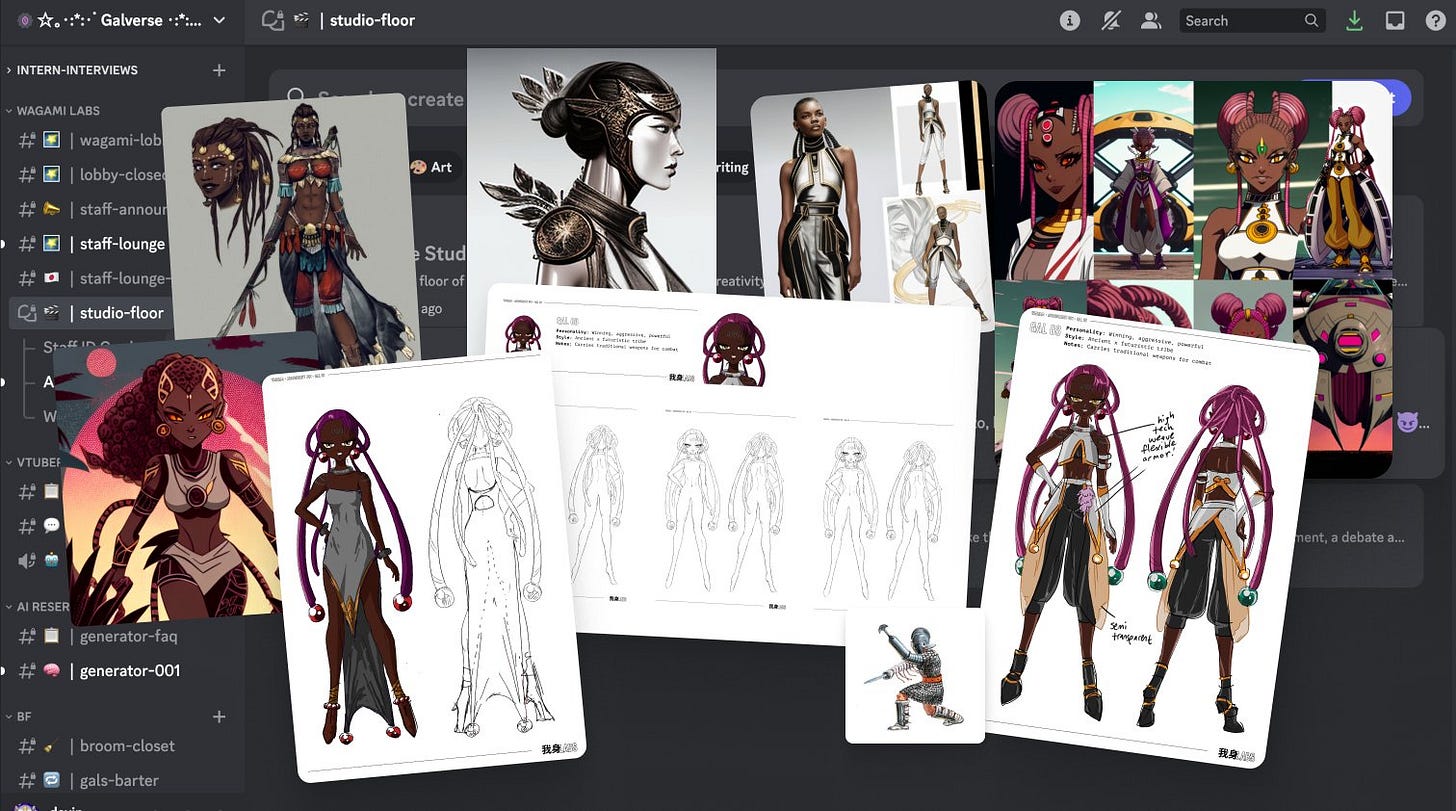Click the megaphone emoji on staff-announcements row
The width and height of the screenshot is (1456, 811).
[x=51, y=209]
